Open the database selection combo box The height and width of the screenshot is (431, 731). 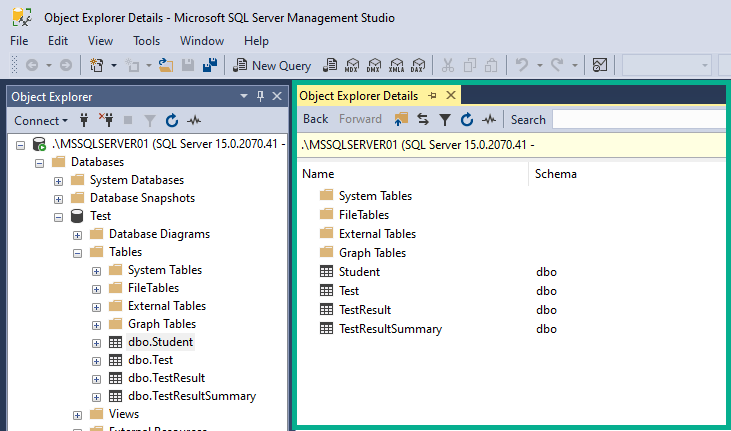(x=666, y=65)
